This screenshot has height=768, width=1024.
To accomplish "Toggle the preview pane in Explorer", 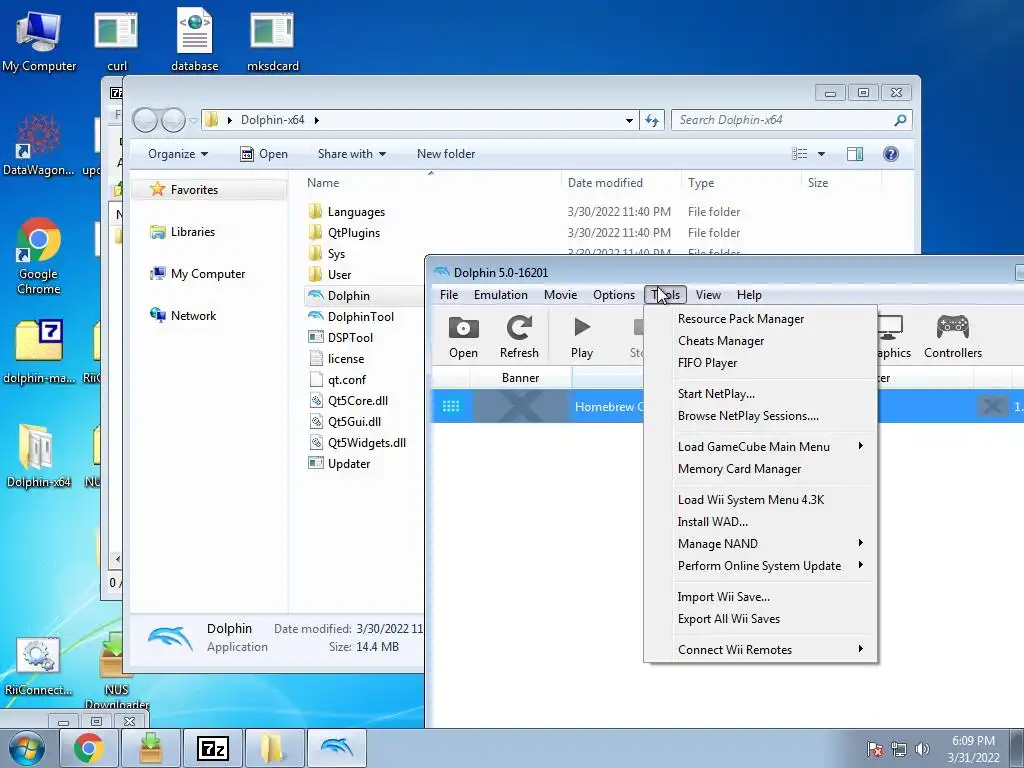I will click(x=855, y=153).
